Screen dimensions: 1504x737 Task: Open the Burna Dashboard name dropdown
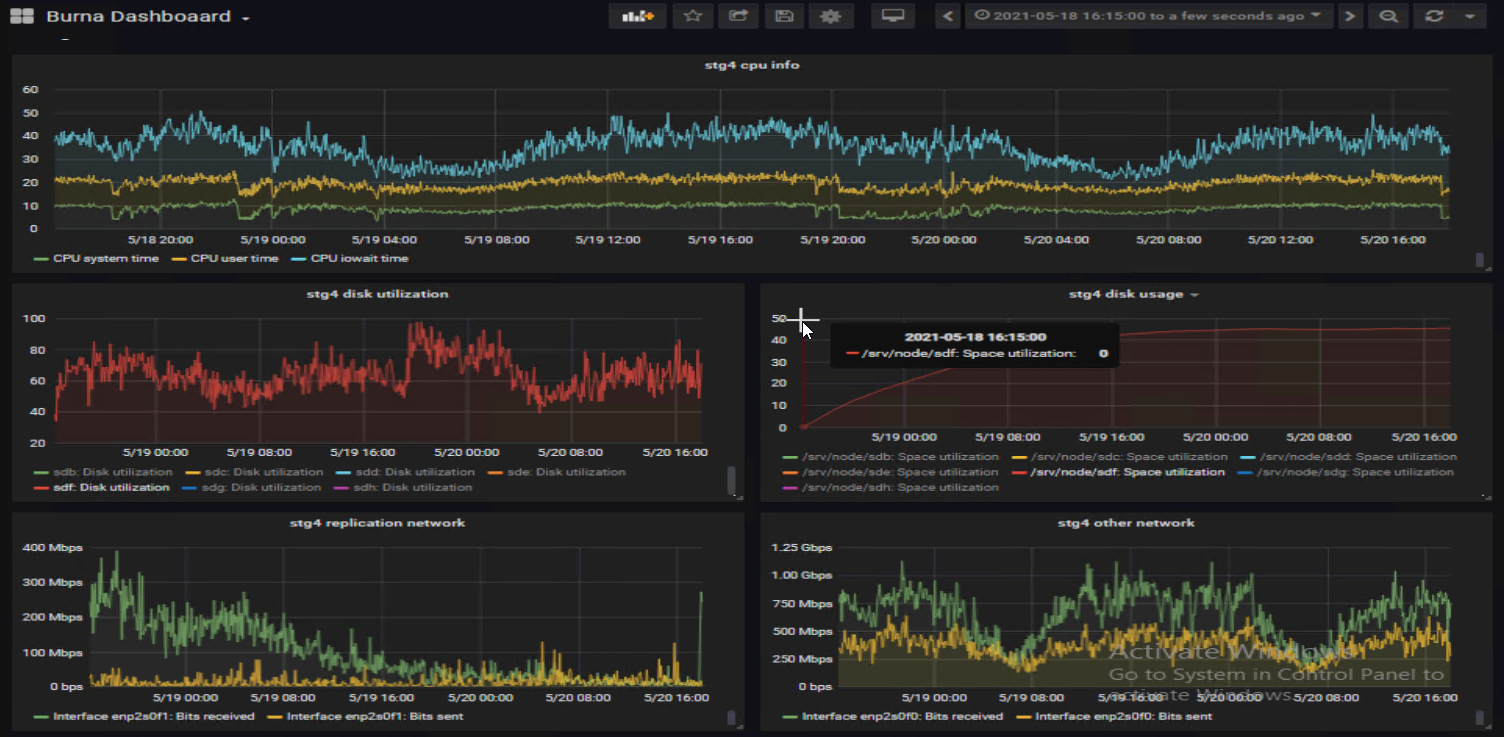click(147, 17)
